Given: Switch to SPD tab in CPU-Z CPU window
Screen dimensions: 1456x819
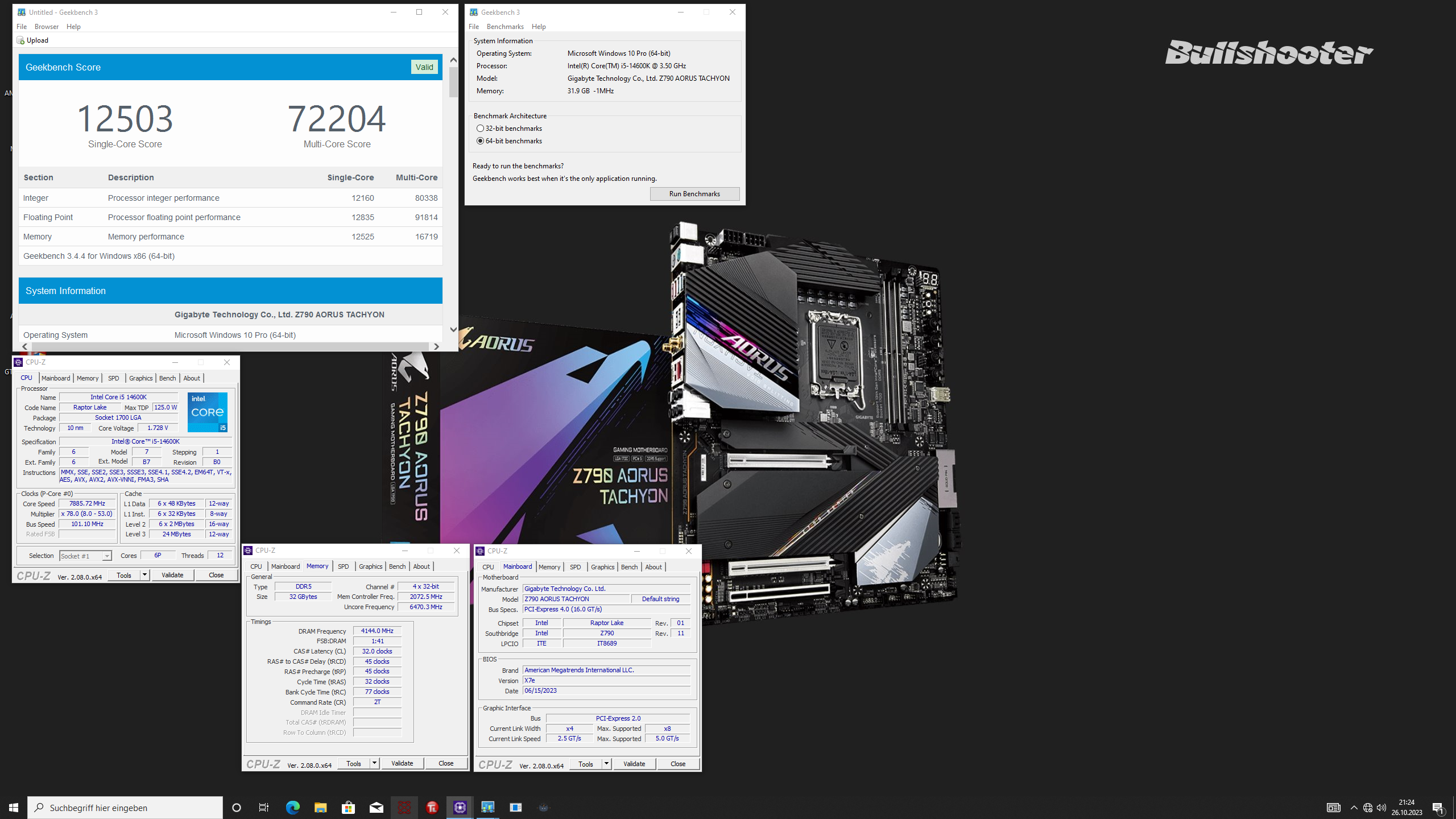Looking at the screenshot, I should click(114, 378).
